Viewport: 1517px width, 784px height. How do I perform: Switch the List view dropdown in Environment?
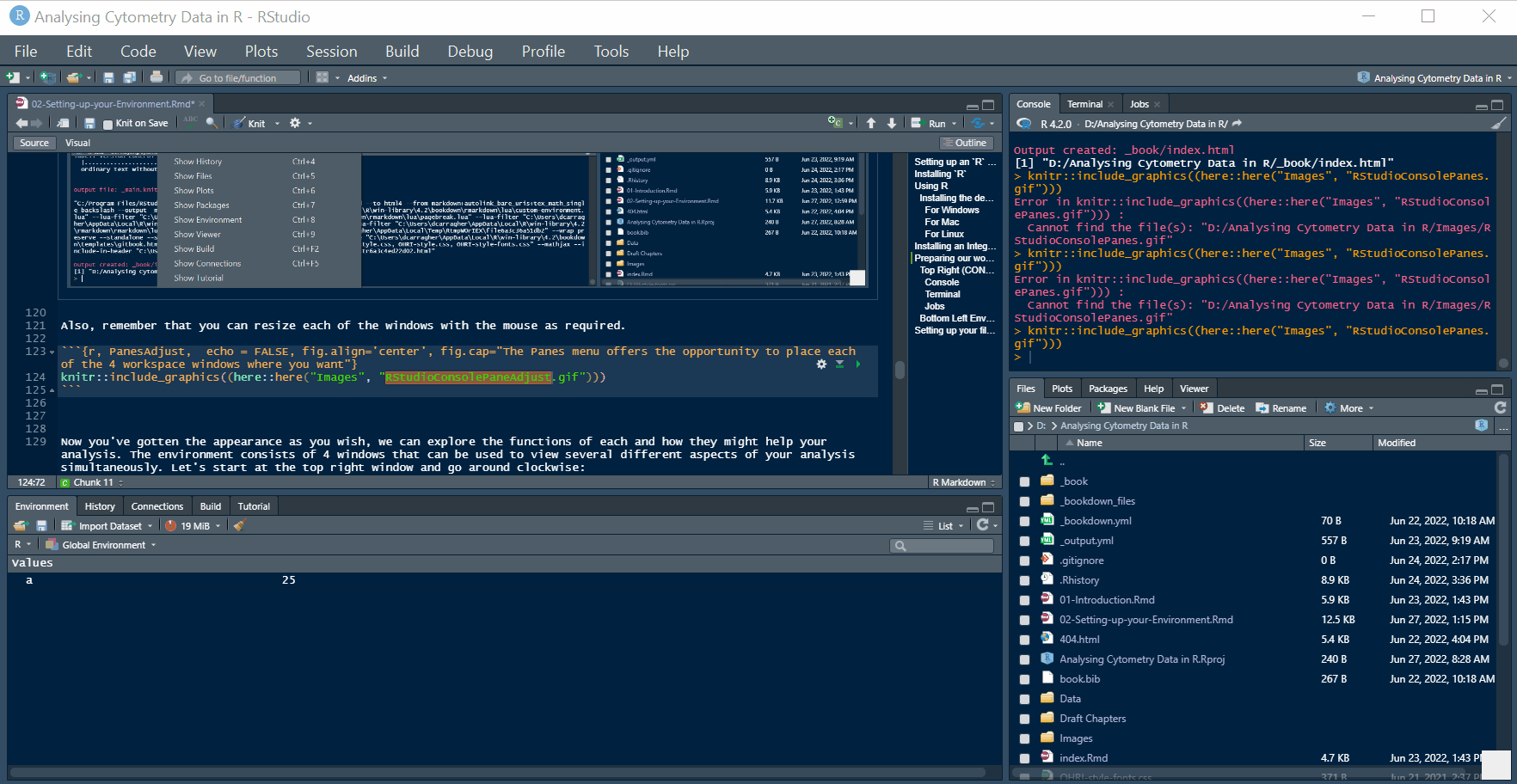pyautogui.click(x=944, y=525)
